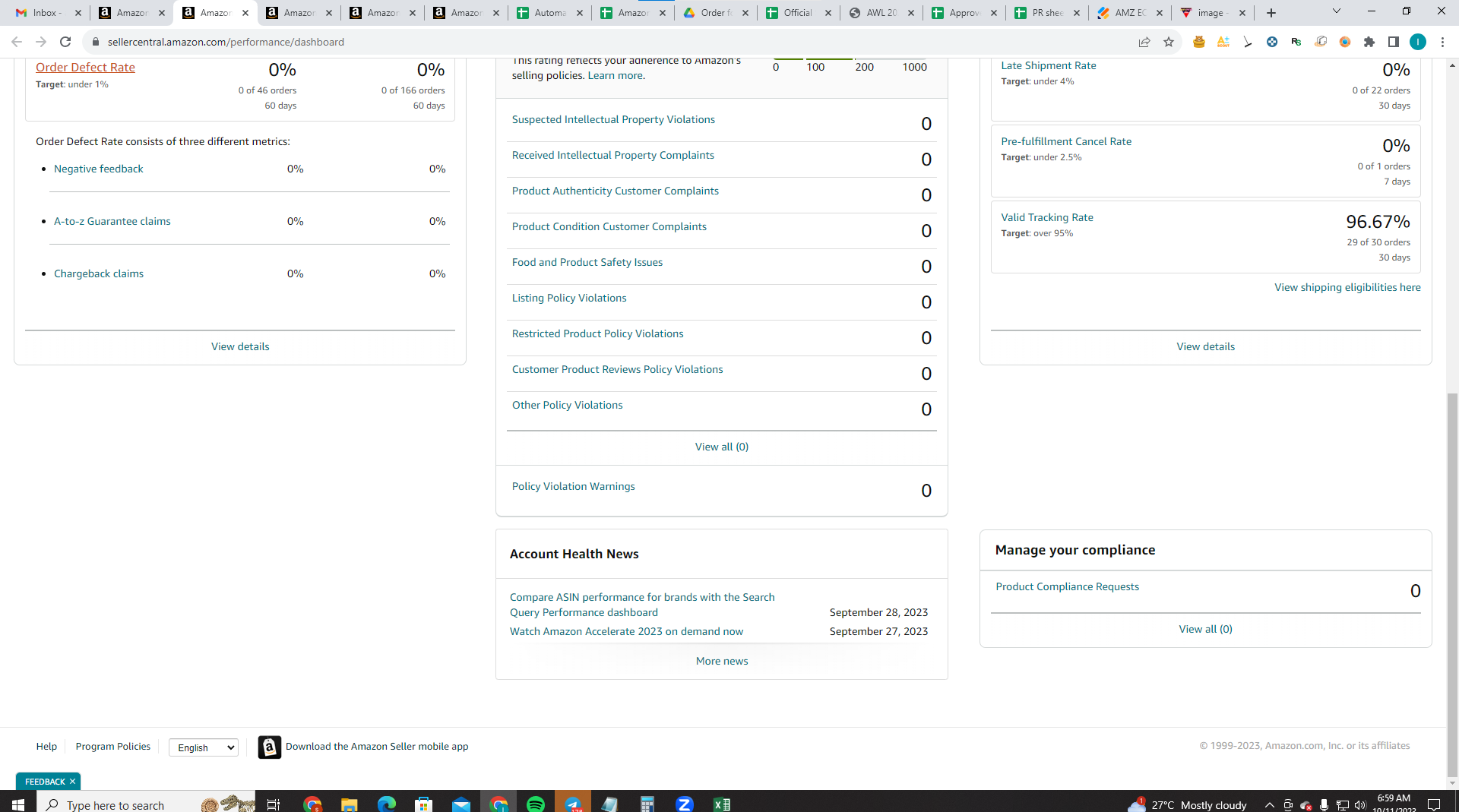The image size is (1459, 812).
Task: Switch to the PR sheet tab
Action: pyautogui.click(x=1048, y=13)
